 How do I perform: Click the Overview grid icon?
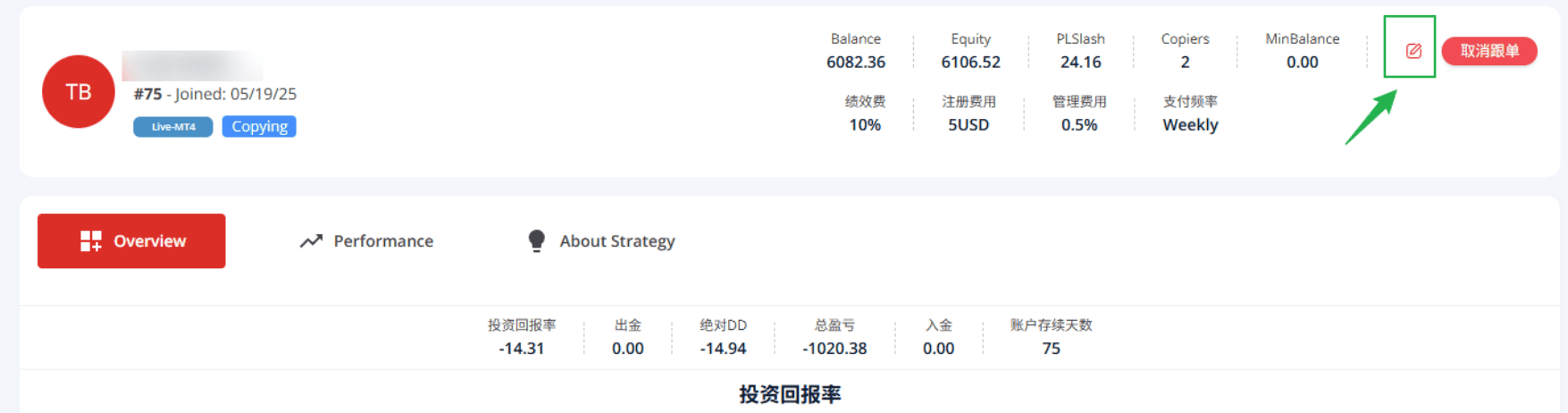pyautogui.click(x=91, y=241)
